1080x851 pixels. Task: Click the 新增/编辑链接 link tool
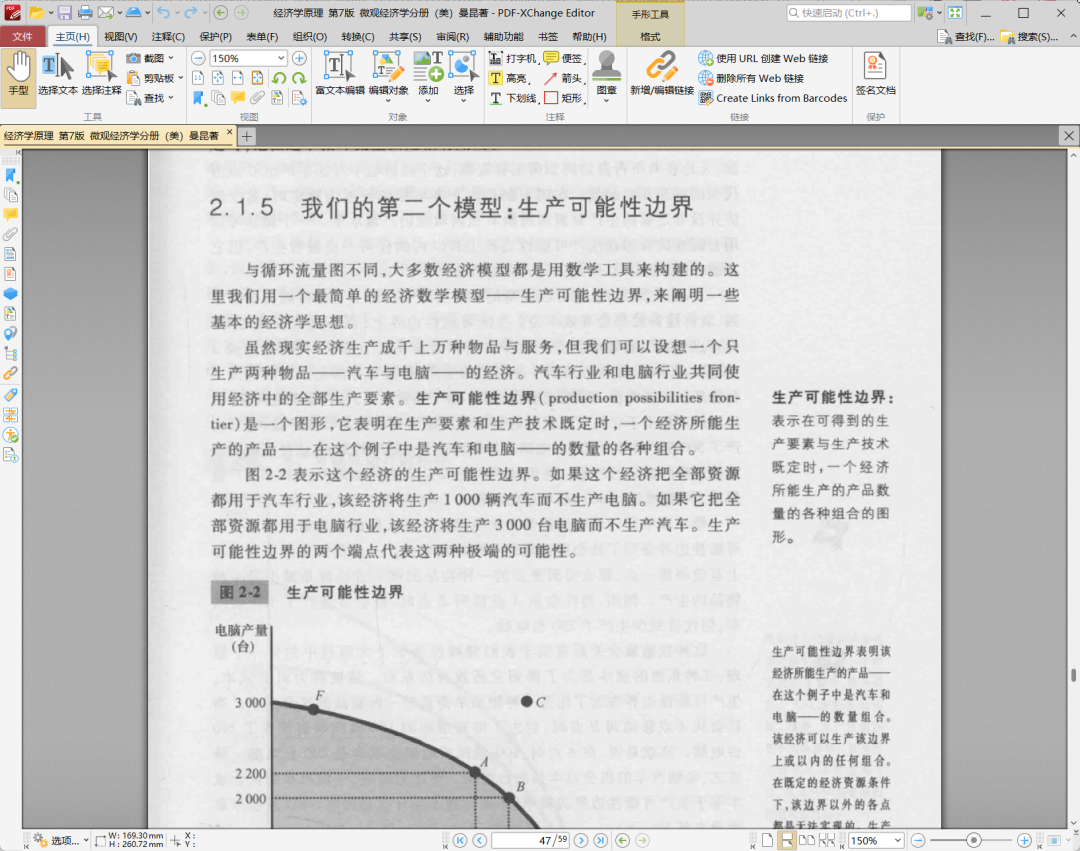pos(661,74)
